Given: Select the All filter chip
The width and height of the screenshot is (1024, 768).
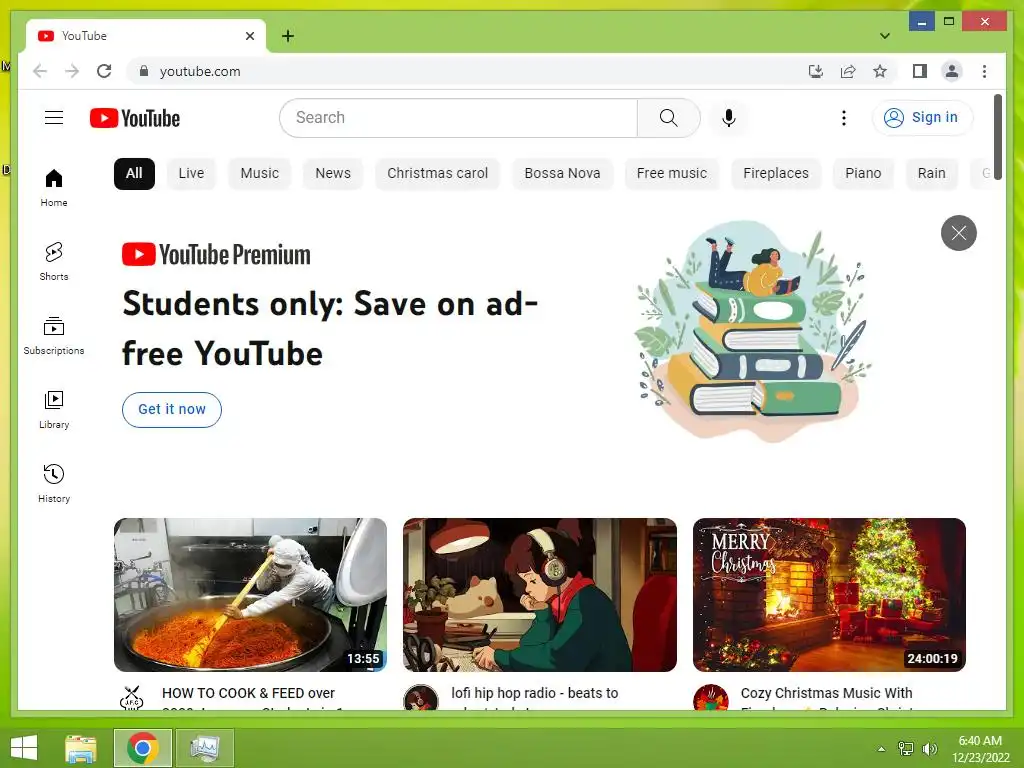Looking at the screenshot, I should [x=134, y=174].
